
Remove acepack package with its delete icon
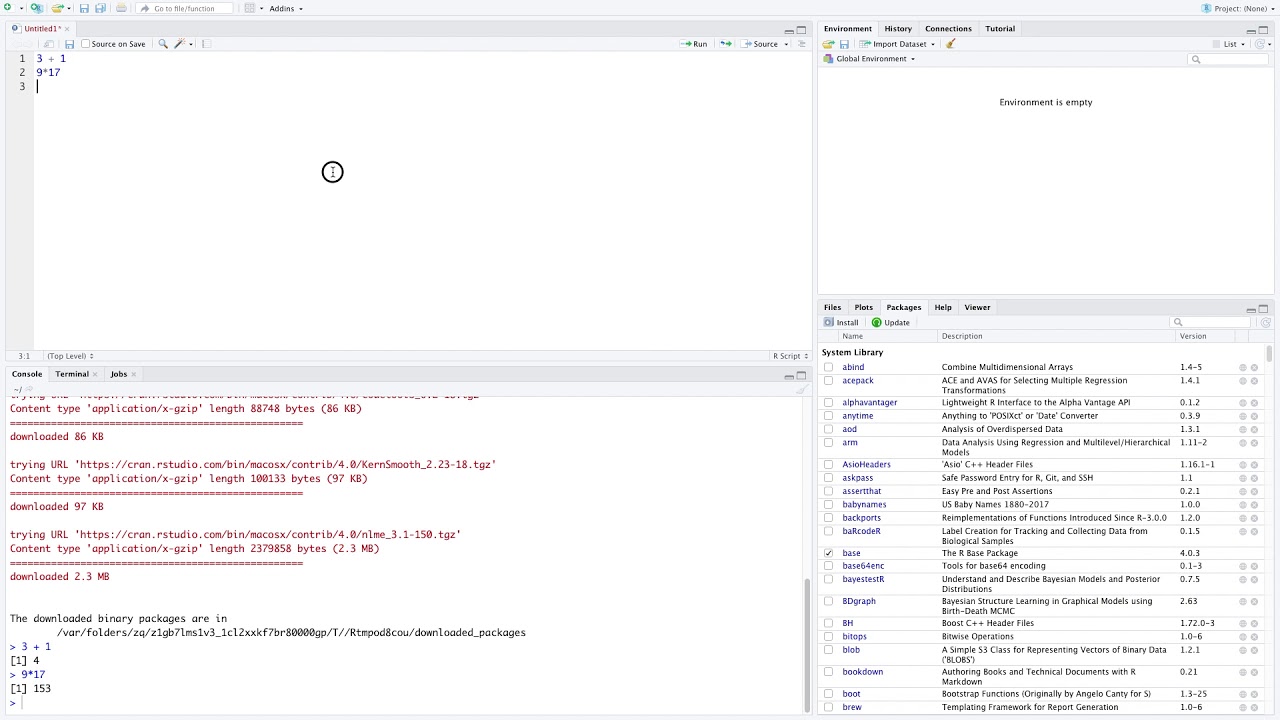(1254, 381)
